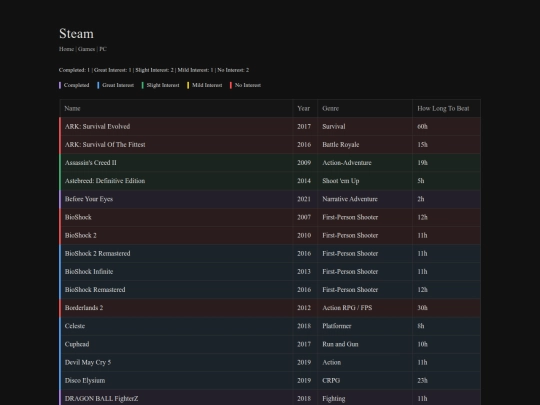Select ARK: Survival Of The Fittest
The height and width of the screenshot is (405, 540).
[105, 145]
